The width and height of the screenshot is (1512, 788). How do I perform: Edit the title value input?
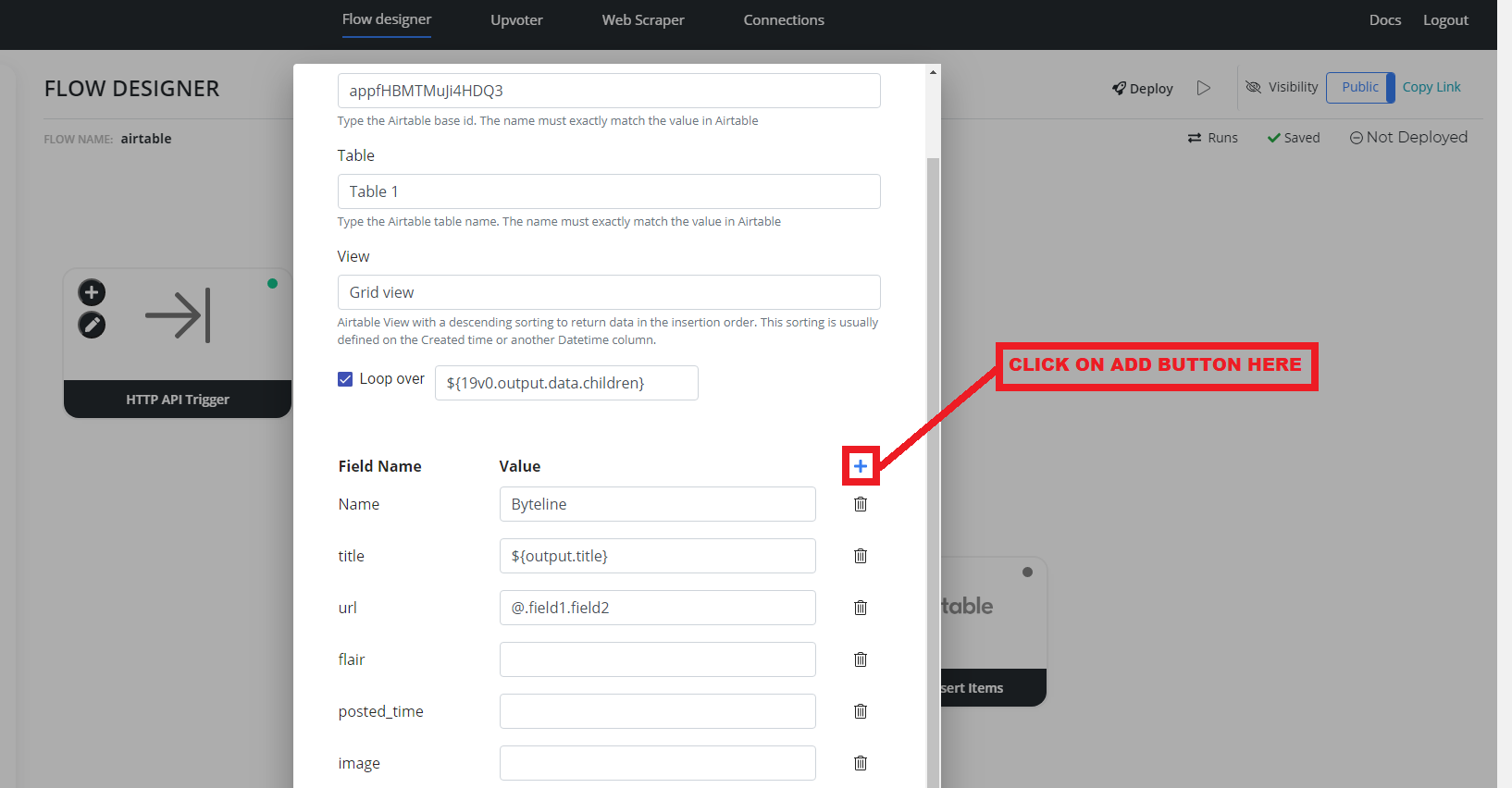(x=658, y=556)
